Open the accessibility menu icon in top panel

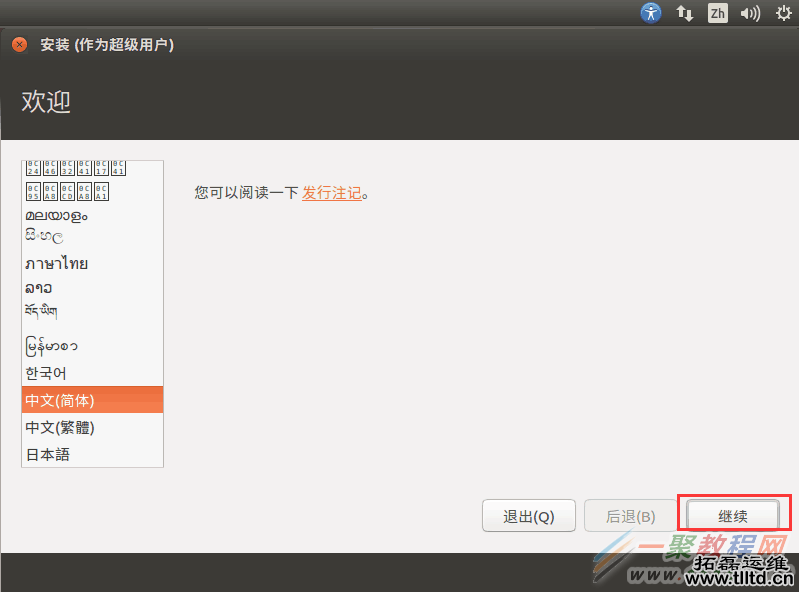click(x=651, y=13)
